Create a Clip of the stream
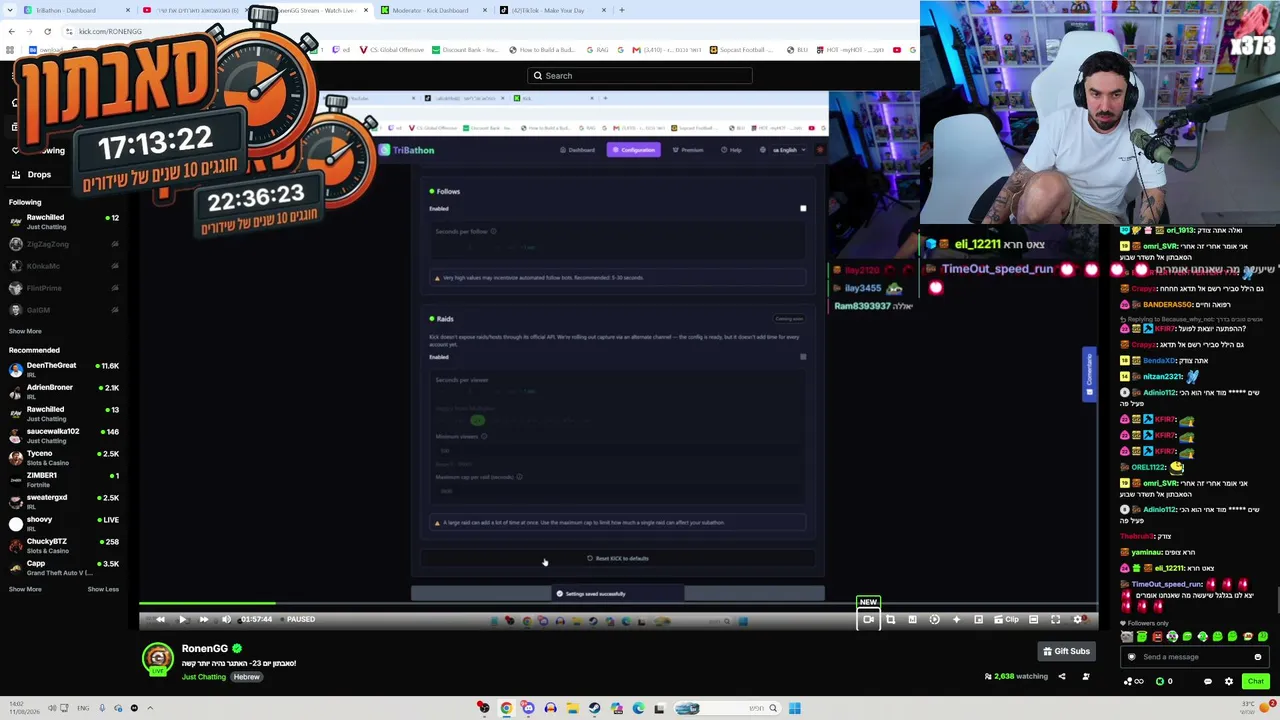Image resolution: width=1280 pixels, height=720 pixels. 1006,620
